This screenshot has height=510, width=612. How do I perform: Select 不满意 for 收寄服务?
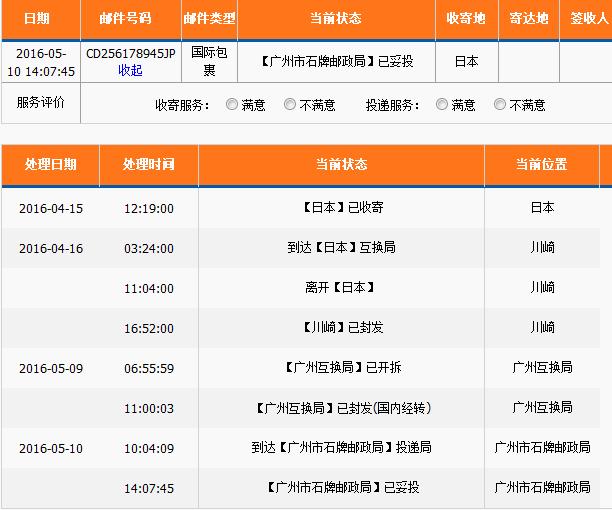point(290,104)
